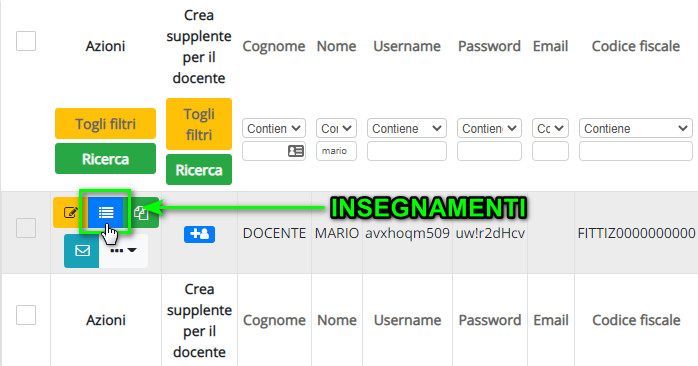Click the teal envelope email icon
This screenshot has height=366, width=698.
(82, 251)
